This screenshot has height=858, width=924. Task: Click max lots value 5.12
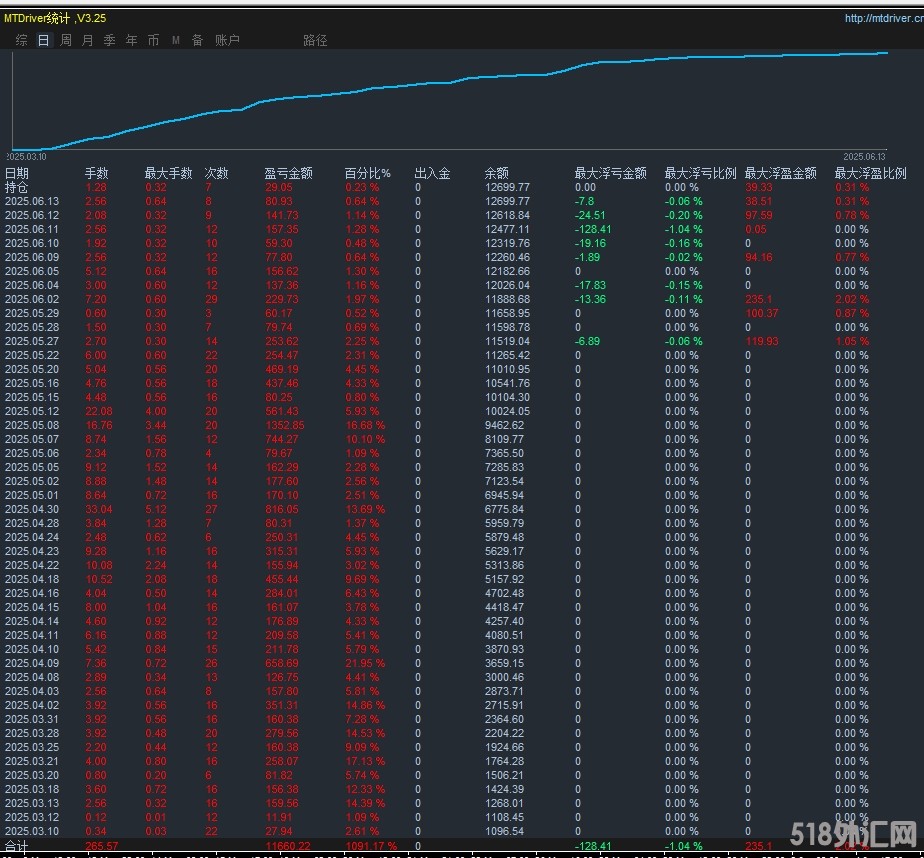(156, 509)
